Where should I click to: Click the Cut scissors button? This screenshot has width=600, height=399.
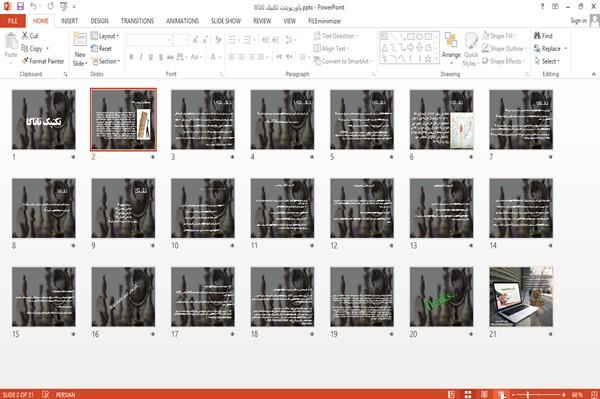(x=30, y=36)
